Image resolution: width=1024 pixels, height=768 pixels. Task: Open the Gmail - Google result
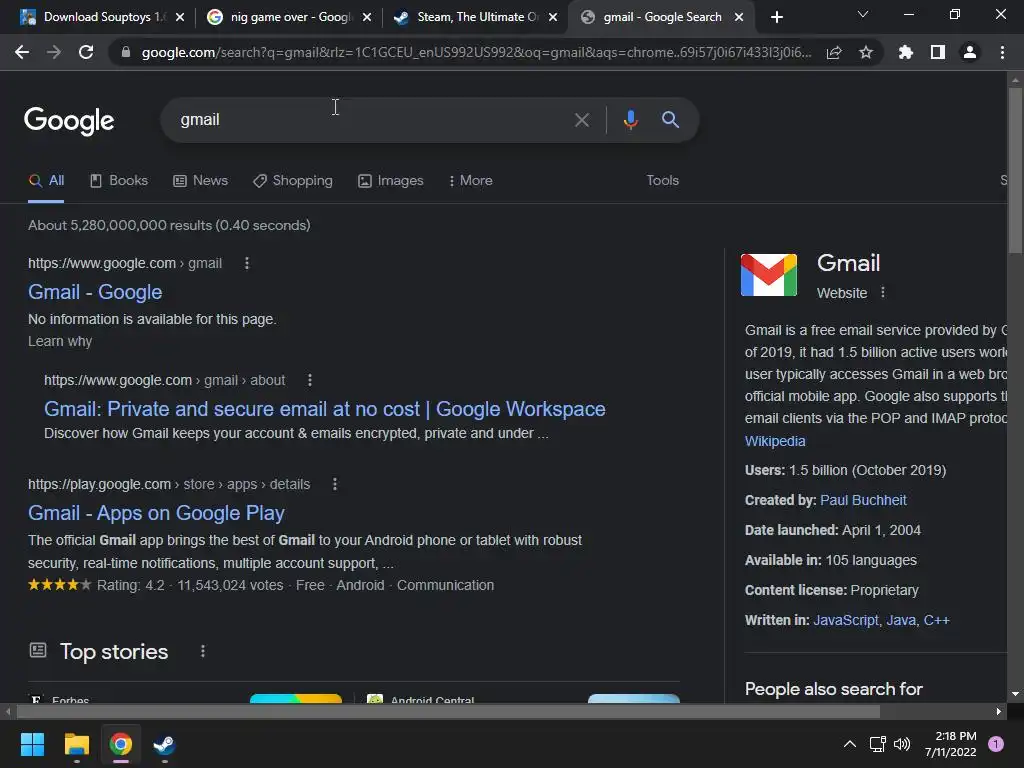95,292
